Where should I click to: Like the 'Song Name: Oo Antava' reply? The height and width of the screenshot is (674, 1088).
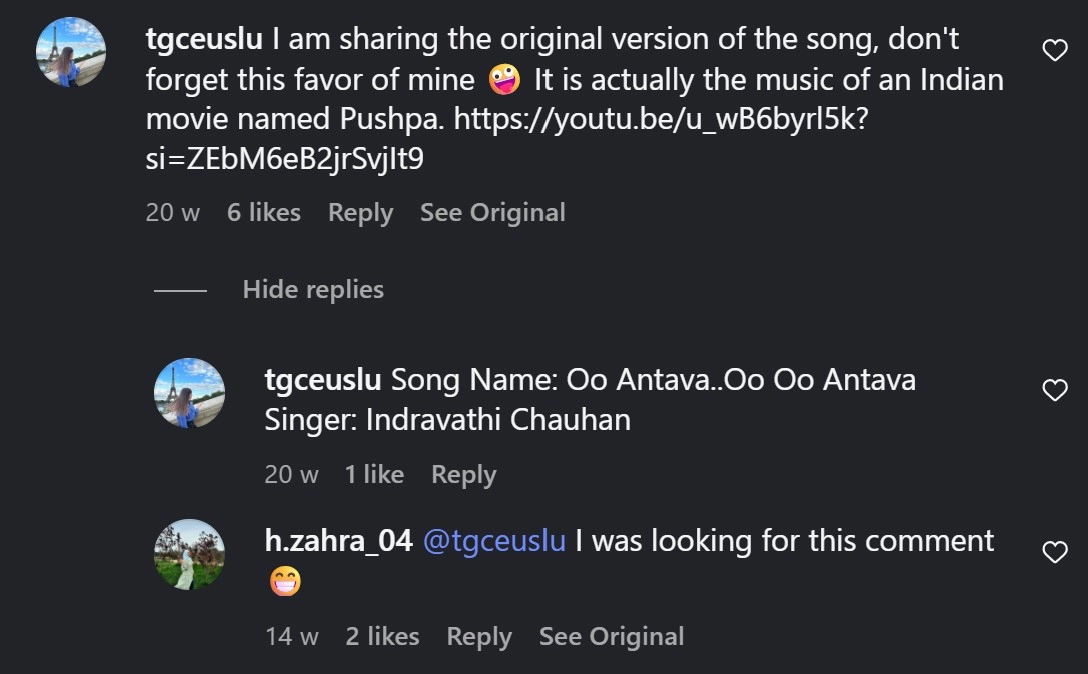(x=1055, y=390)
